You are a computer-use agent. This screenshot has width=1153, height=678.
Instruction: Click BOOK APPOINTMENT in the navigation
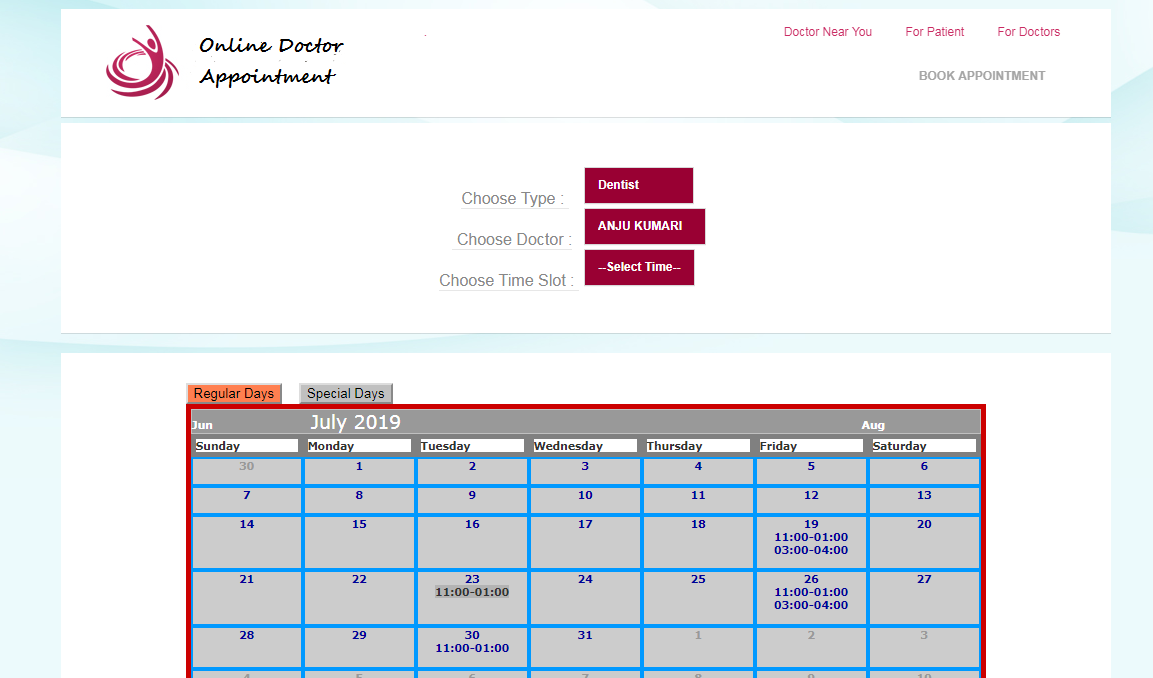(x=982, y=76)
